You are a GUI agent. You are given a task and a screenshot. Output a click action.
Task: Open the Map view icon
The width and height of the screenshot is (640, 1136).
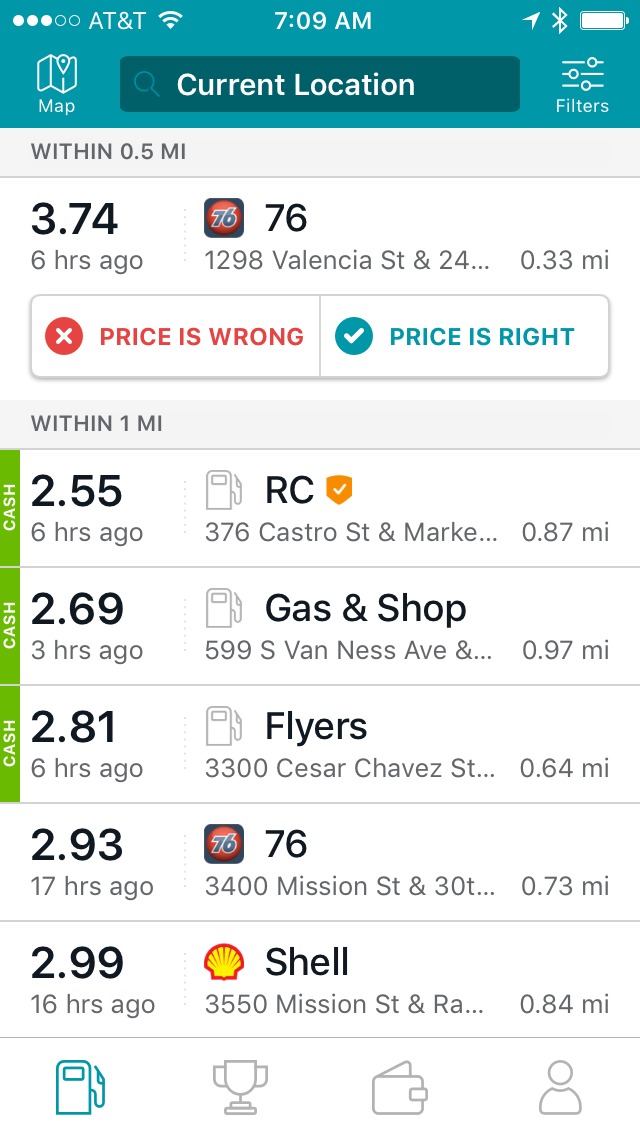click(x=57, y=83)
